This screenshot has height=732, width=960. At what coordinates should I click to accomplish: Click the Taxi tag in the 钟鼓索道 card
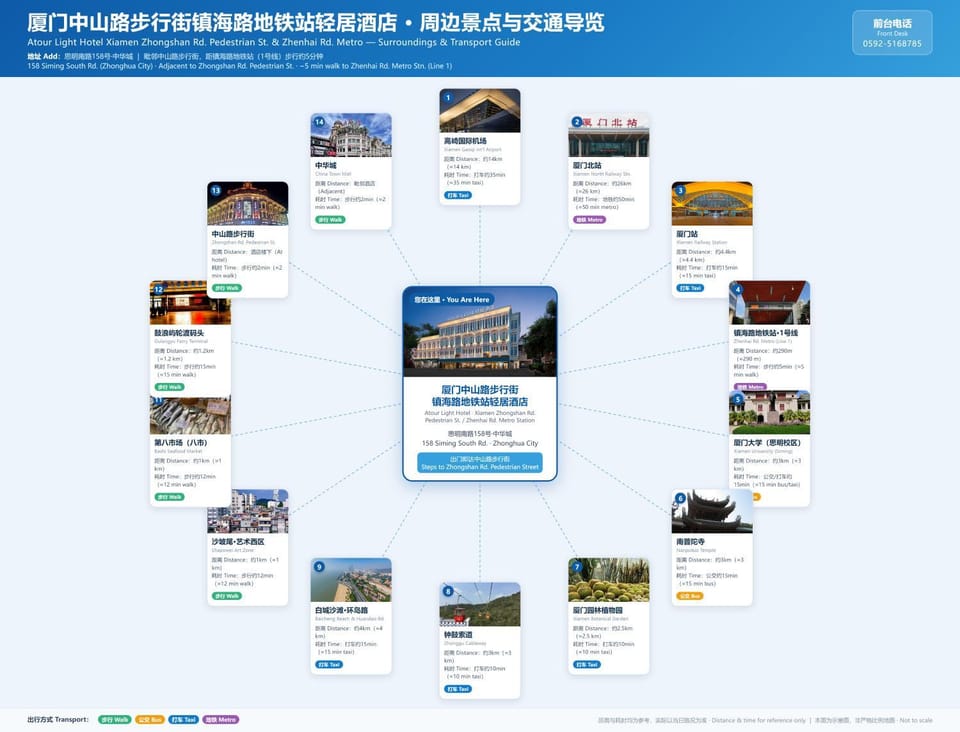(458, 689)
